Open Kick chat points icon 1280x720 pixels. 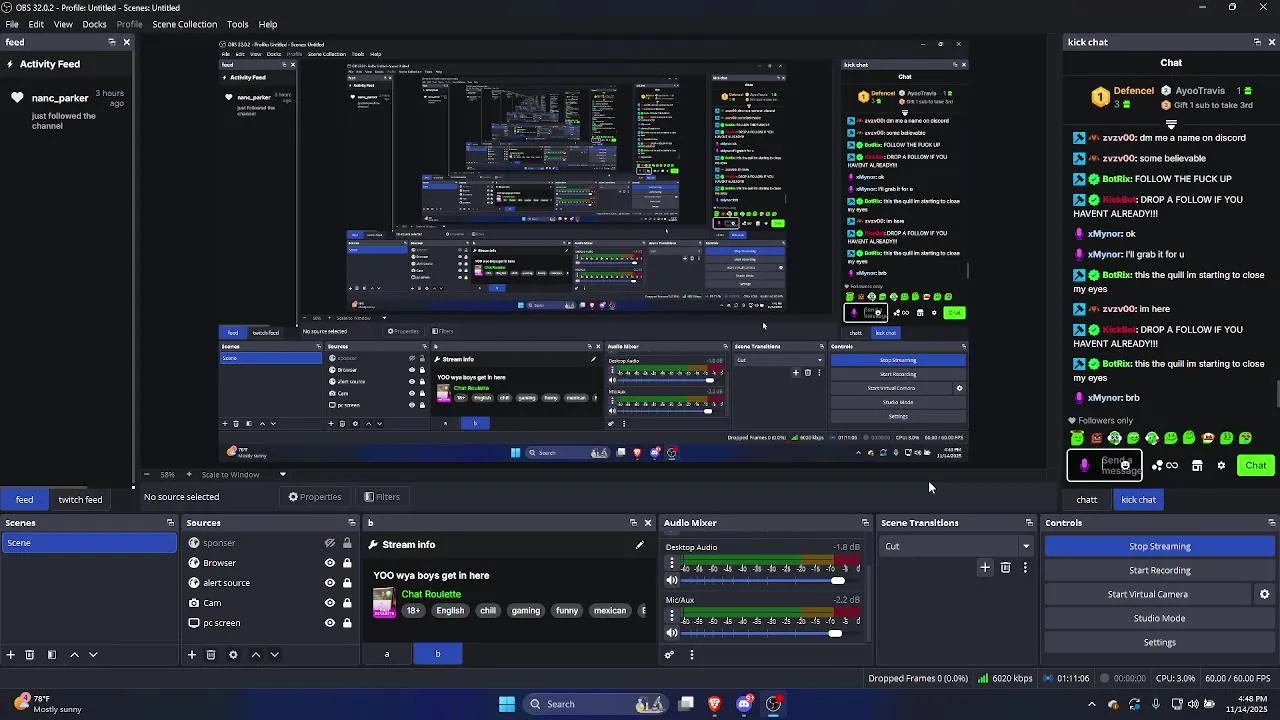1165,465
